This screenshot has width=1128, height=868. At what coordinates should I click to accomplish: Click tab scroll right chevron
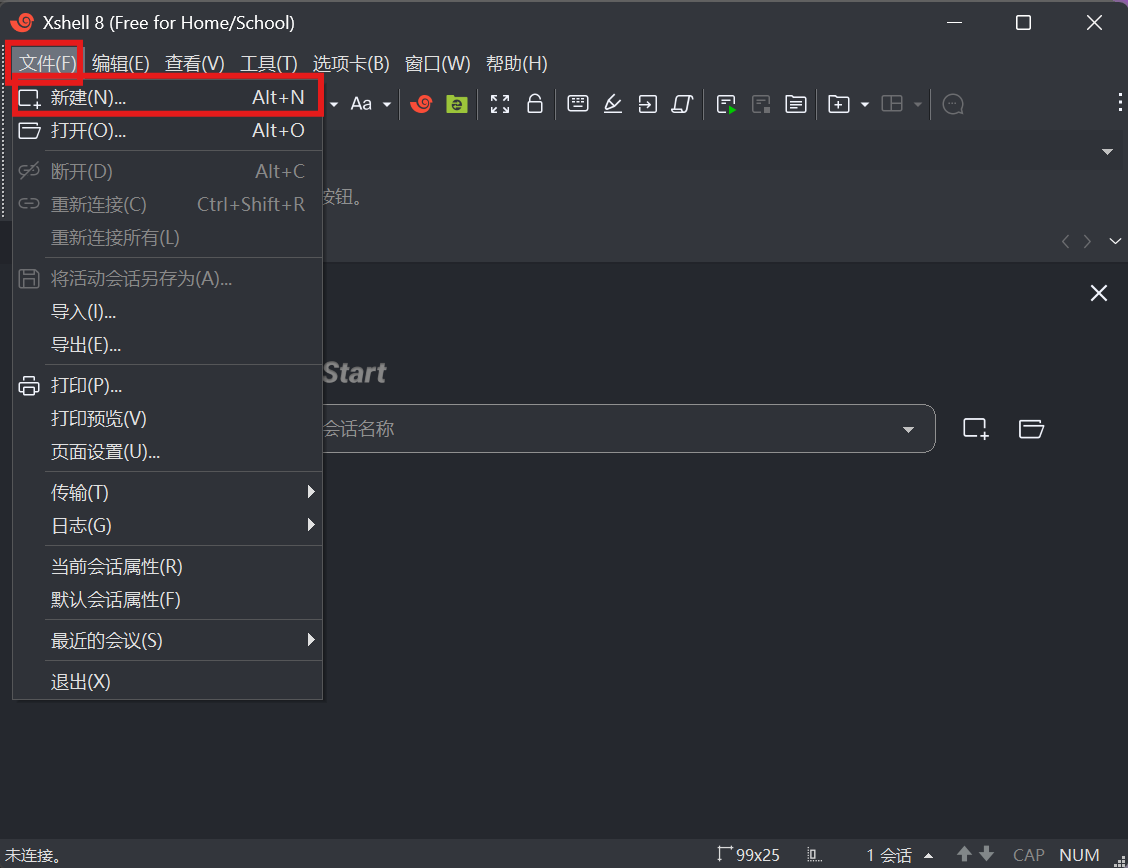pos(1088,242)
